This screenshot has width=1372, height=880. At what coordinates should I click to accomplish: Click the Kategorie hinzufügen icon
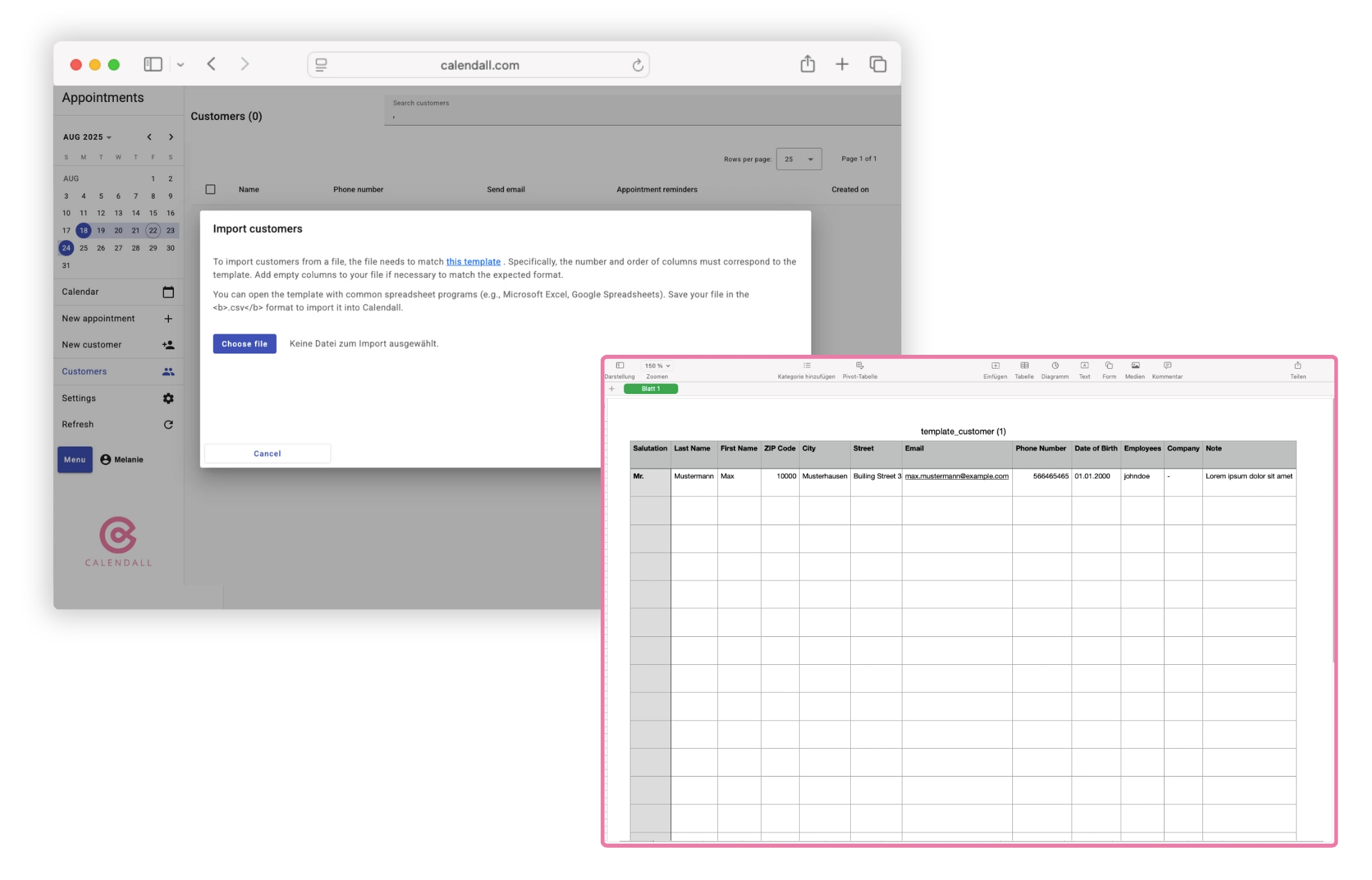coord(807,365)
